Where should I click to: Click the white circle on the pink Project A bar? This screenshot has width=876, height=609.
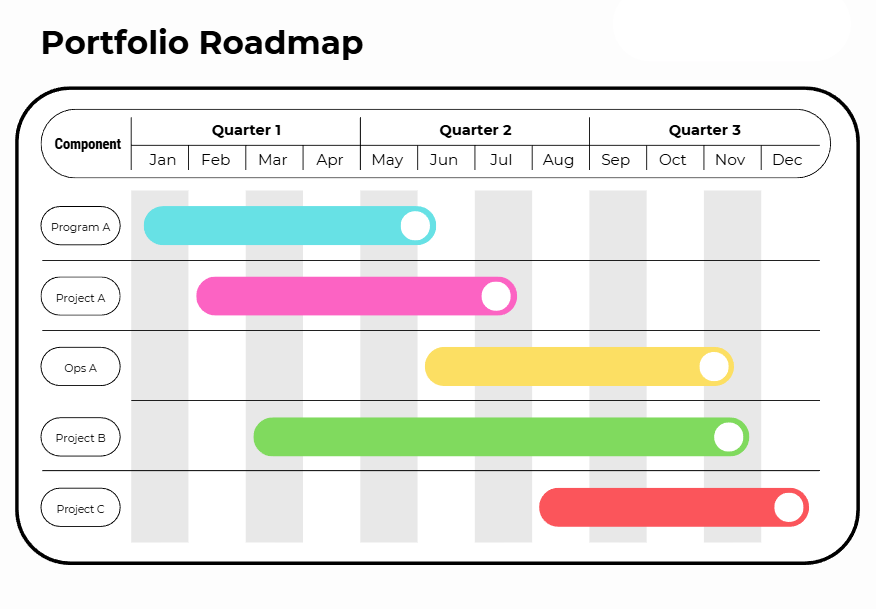(x=496, y=296)
